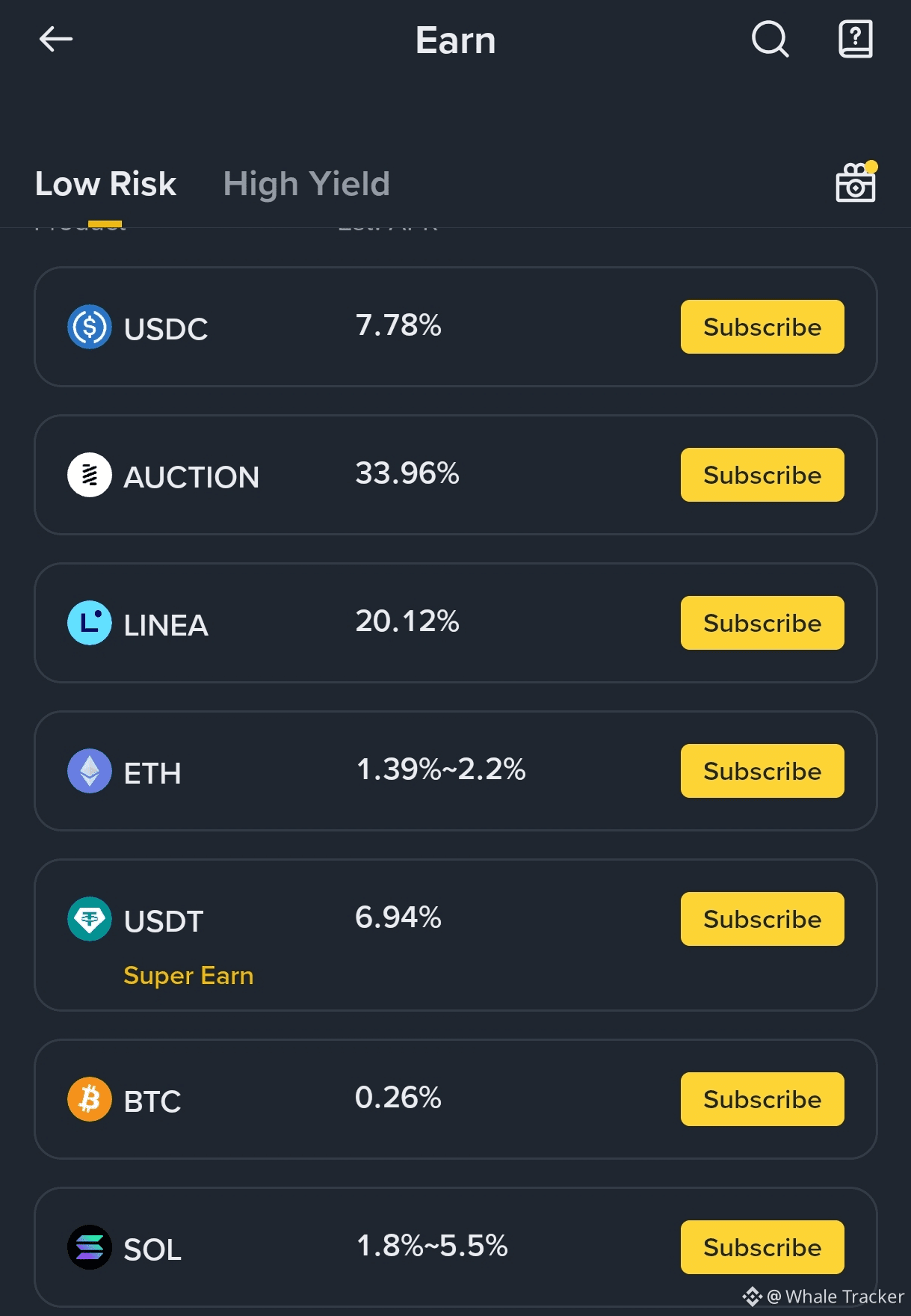Screen dimensions: 911x1316
Task: Tap the USDC coin icon
Action: coord(90,327)
